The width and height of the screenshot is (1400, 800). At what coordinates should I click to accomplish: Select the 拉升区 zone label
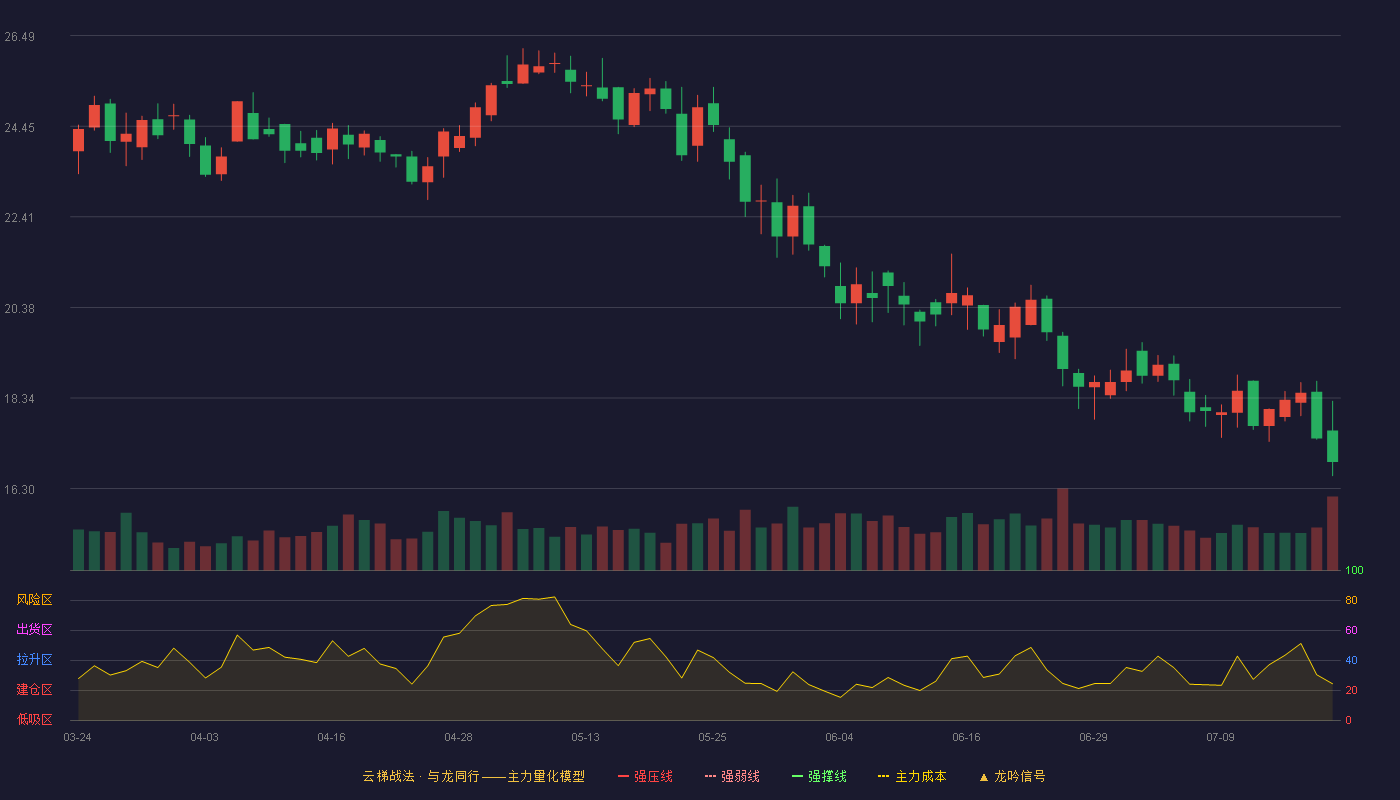coord(34,660)
